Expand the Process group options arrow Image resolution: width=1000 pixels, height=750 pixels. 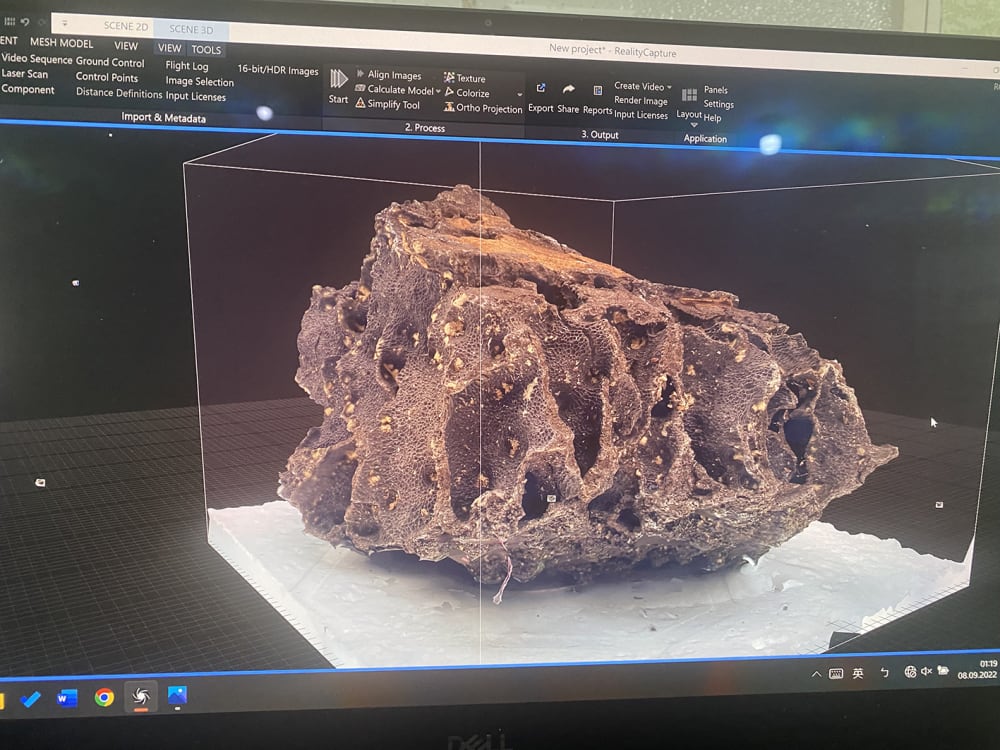click(520, 95)
